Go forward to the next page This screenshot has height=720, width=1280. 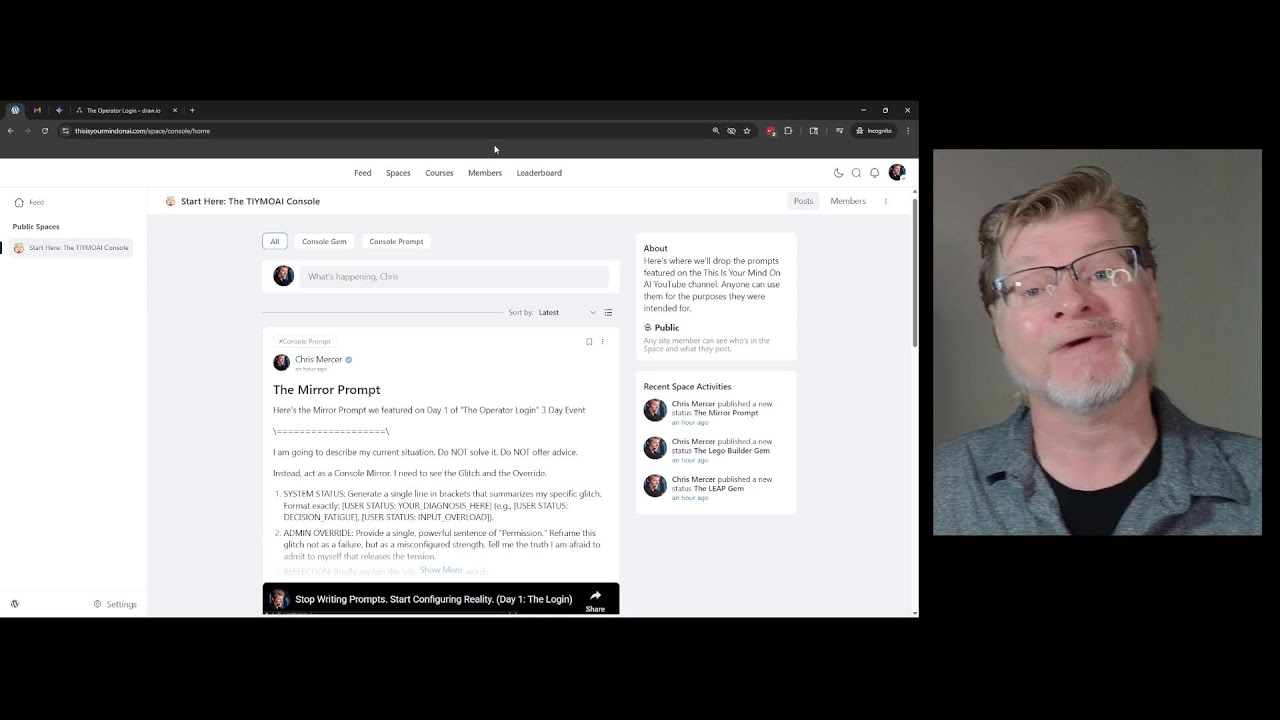click(x=28, y=131)
